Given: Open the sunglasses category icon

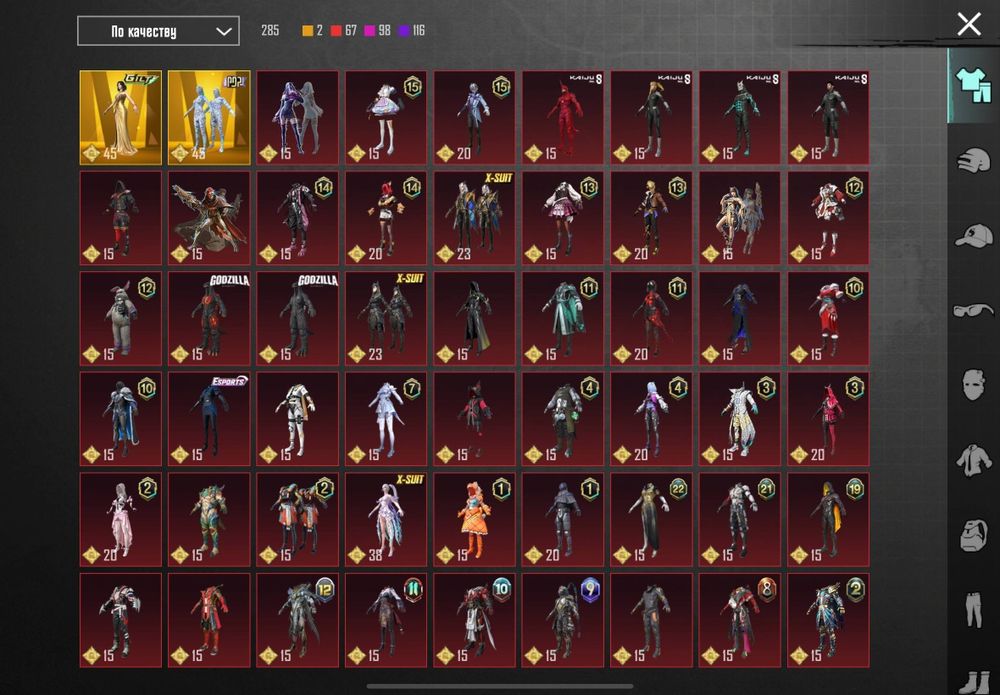Looking at the screenshot, I should point(973,311).
